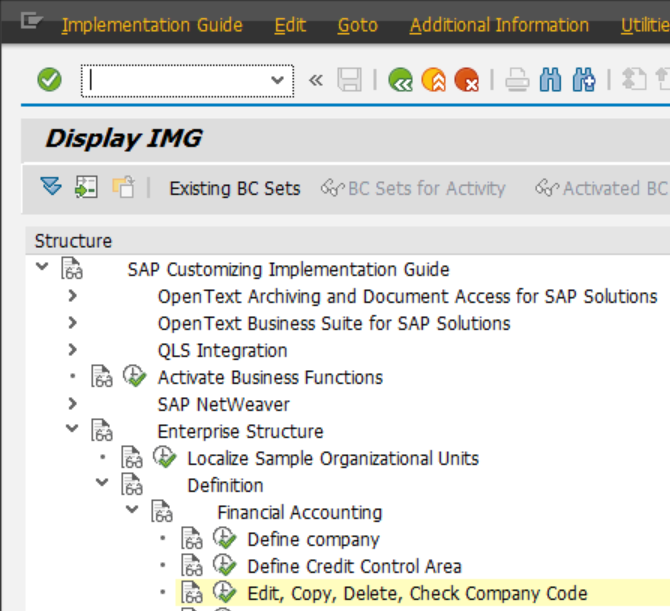Collapse the Financial Accounting node

[x=132, y=509]
